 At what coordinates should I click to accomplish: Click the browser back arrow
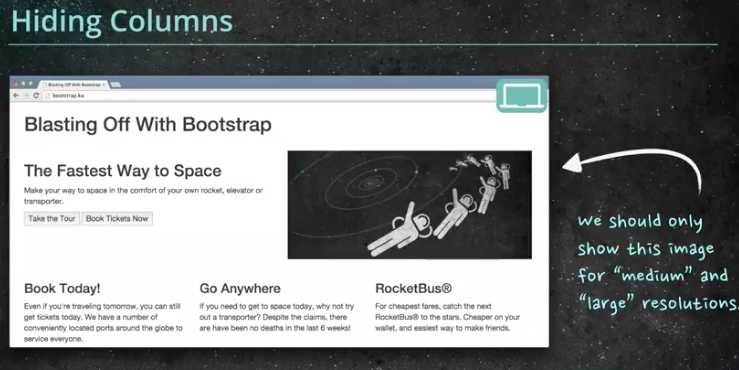tap(16, 95)
